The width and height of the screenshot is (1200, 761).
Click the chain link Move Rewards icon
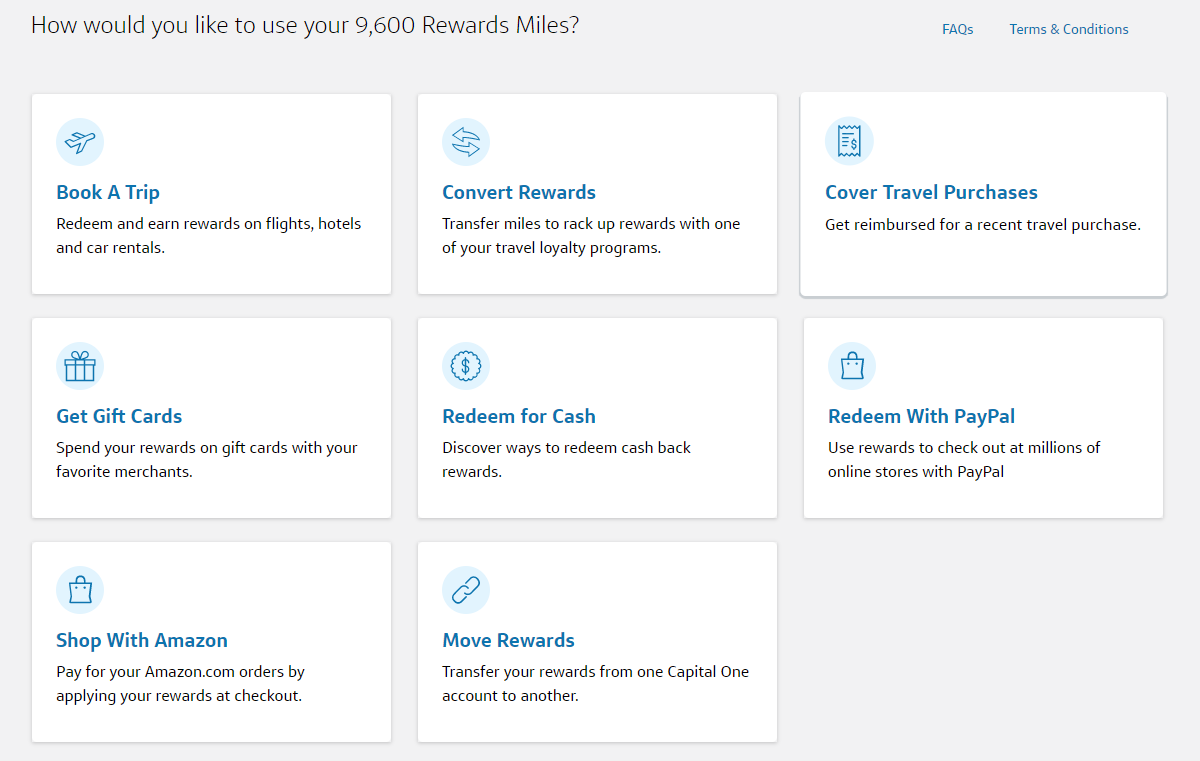[x=466, y=590]
